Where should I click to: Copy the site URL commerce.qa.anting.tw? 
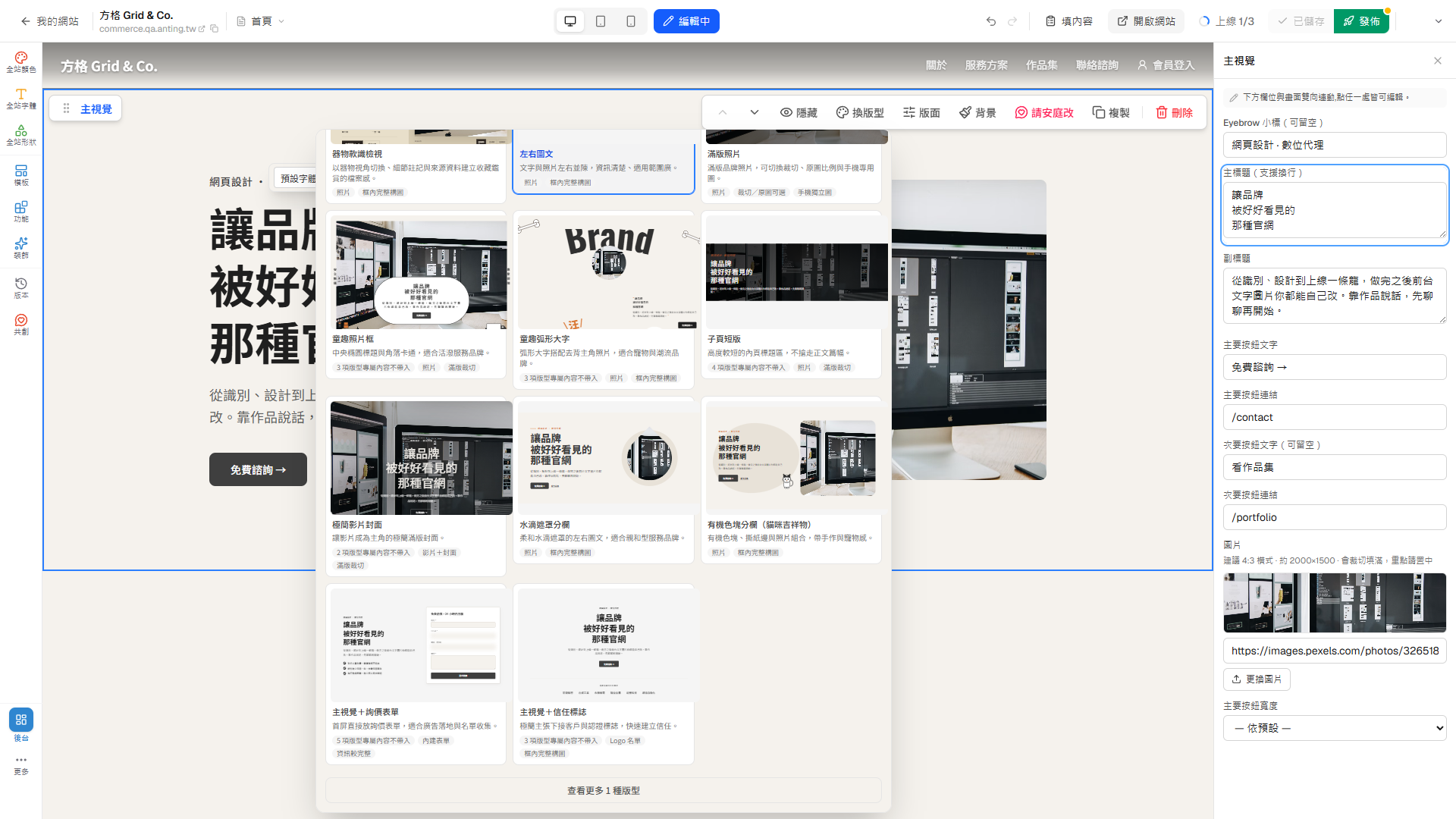tap(215, 29)
